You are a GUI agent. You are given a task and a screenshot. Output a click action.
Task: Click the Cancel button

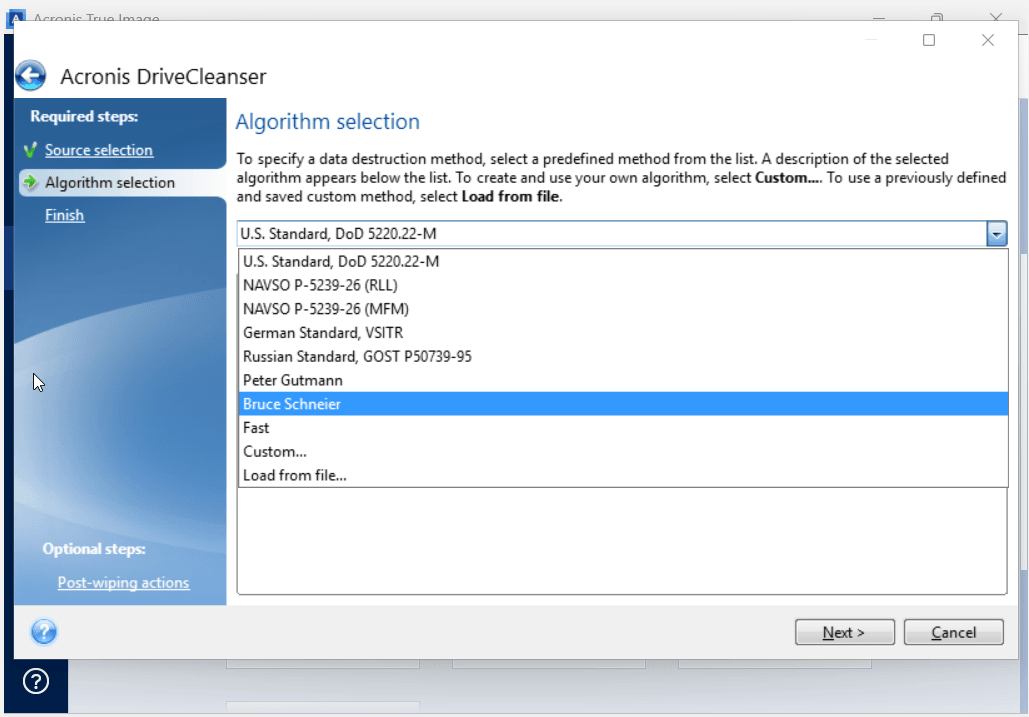[954, 632]
